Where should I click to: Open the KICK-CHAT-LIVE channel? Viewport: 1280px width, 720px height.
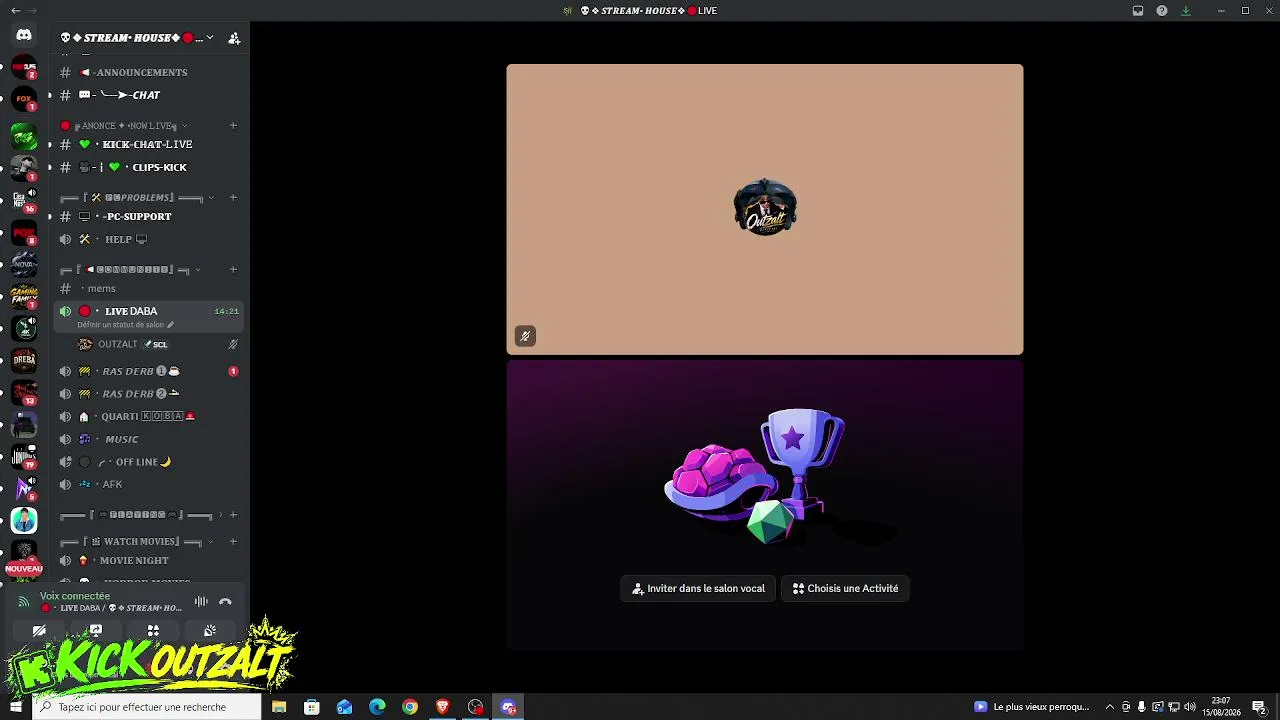coord(149,144)
